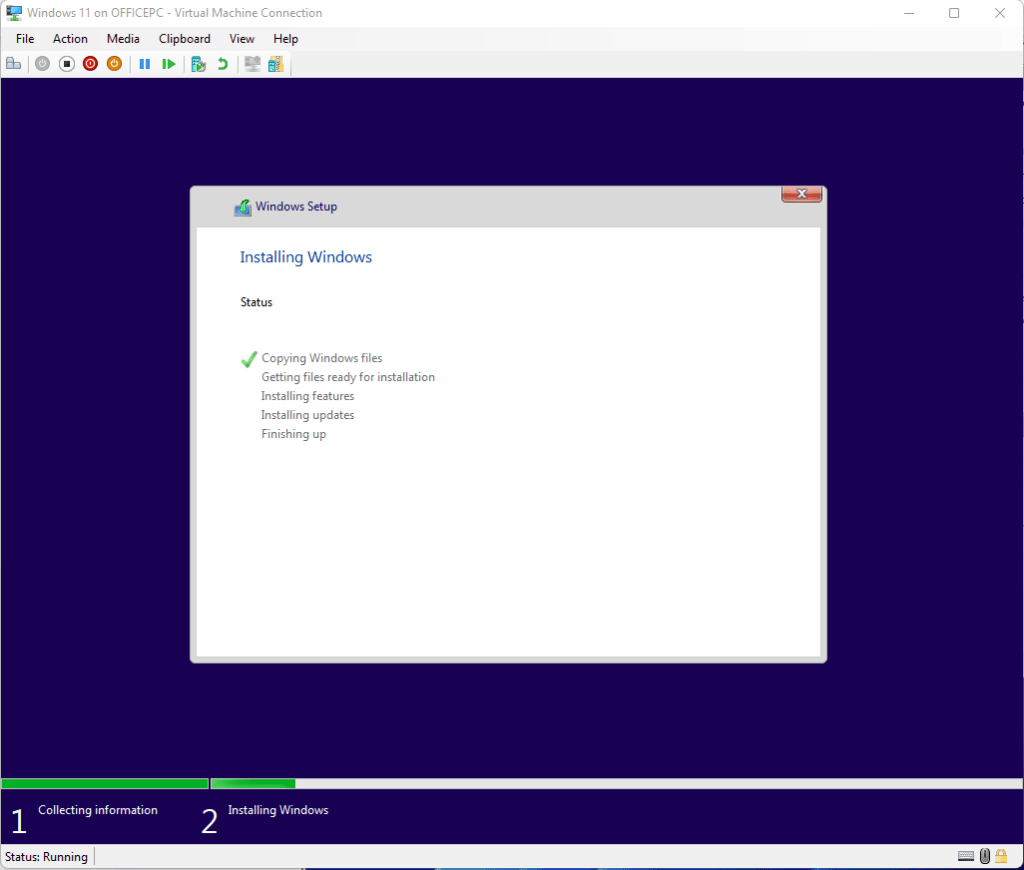Expand the Clipboard menu
The width and height of the screenshot is (1024, 870).
[184, 39]
